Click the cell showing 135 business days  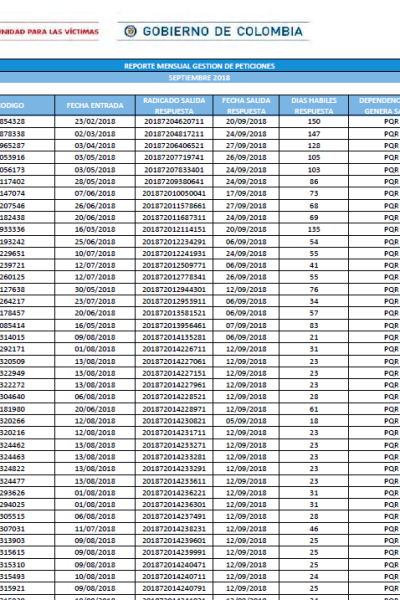tap(314, 230)
